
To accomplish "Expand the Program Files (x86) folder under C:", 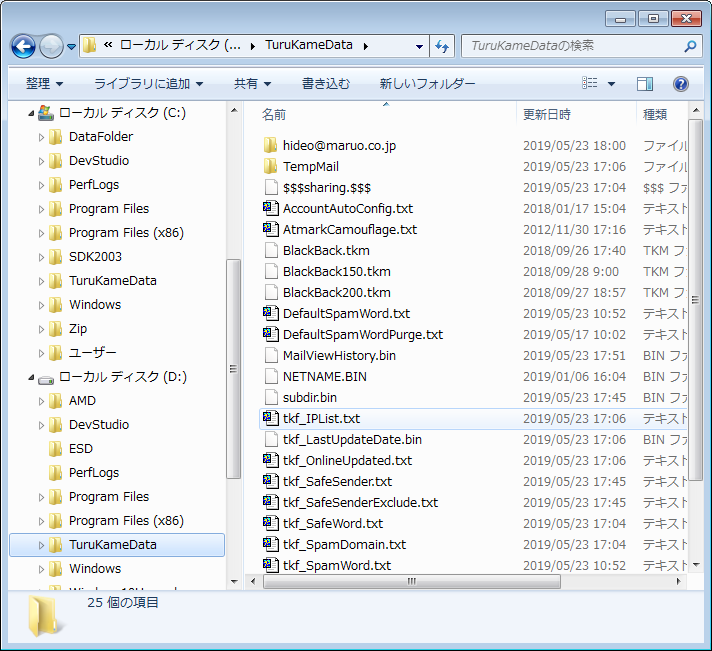I will (41, 233).
